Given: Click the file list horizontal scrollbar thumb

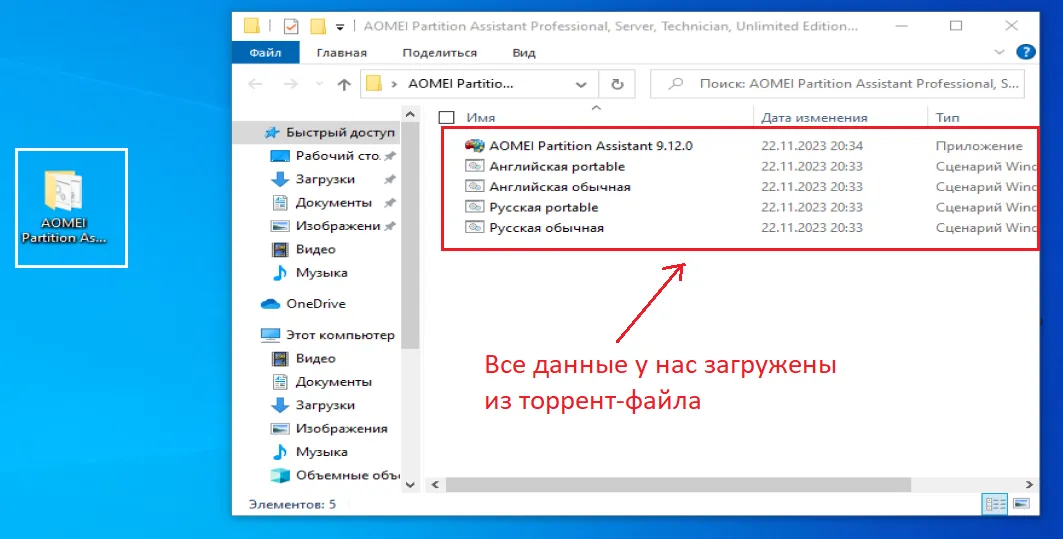Looking at the screenshot, I should [678, 485].
